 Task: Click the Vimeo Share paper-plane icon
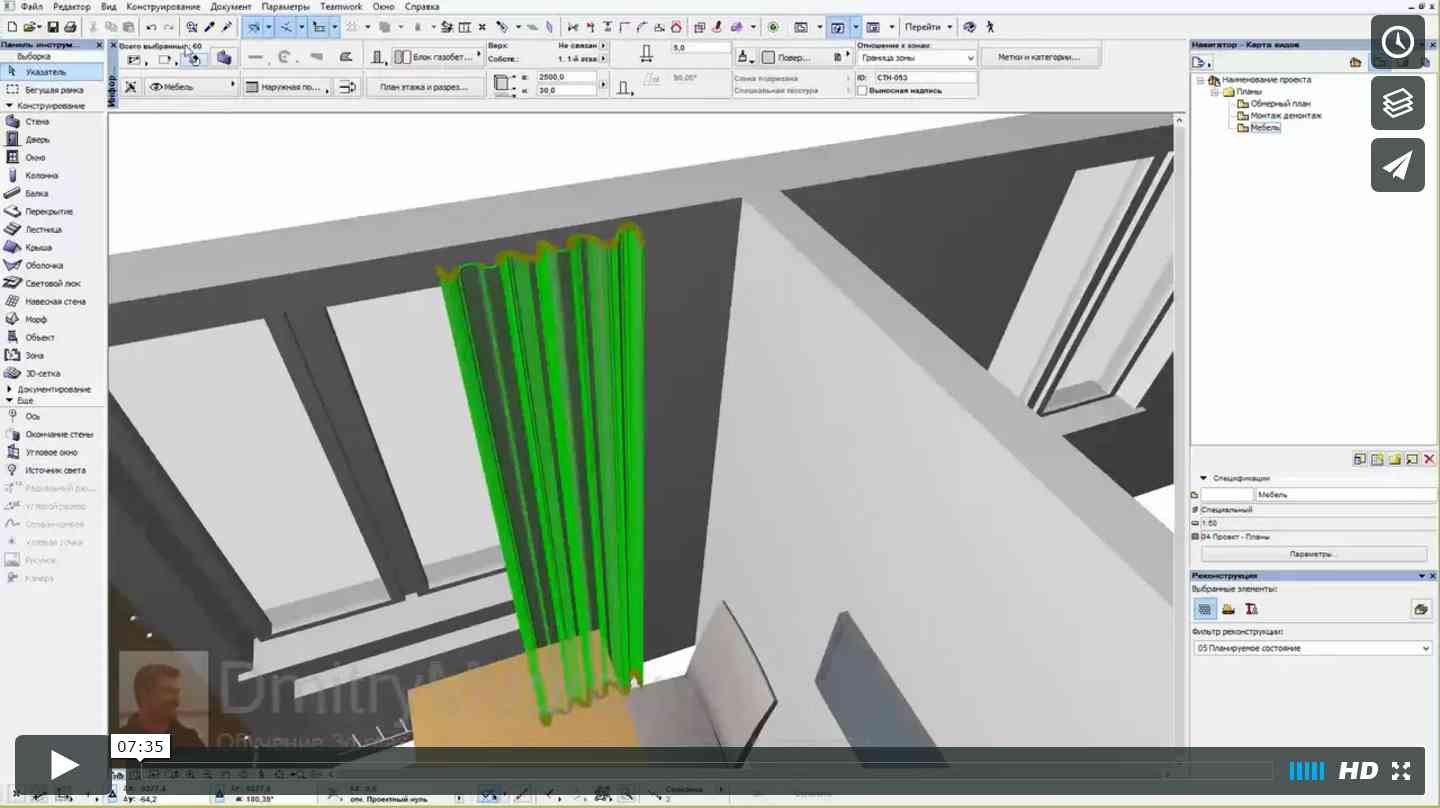click(1397, 165)
